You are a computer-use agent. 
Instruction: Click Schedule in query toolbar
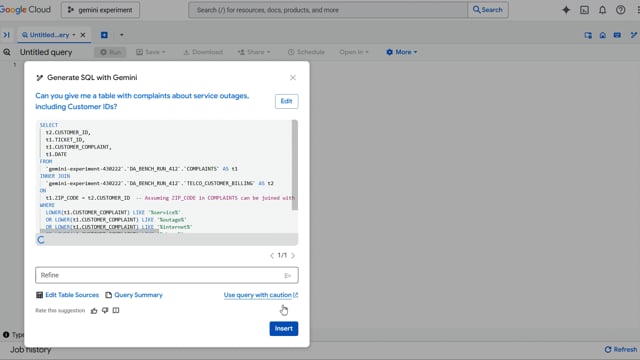click(306, 52)
